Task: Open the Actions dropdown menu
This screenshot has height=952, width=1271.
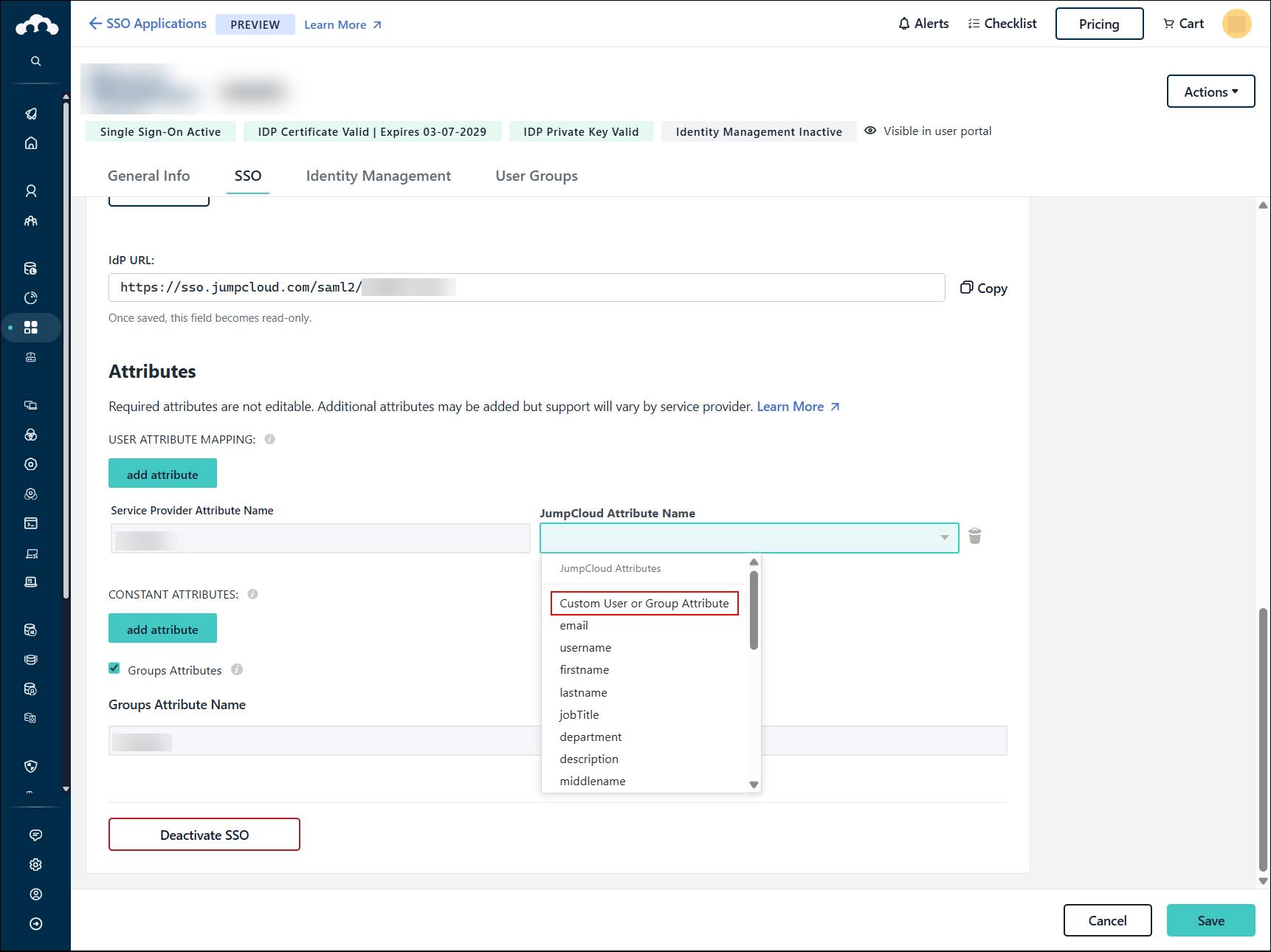Action: point(1210,92)
